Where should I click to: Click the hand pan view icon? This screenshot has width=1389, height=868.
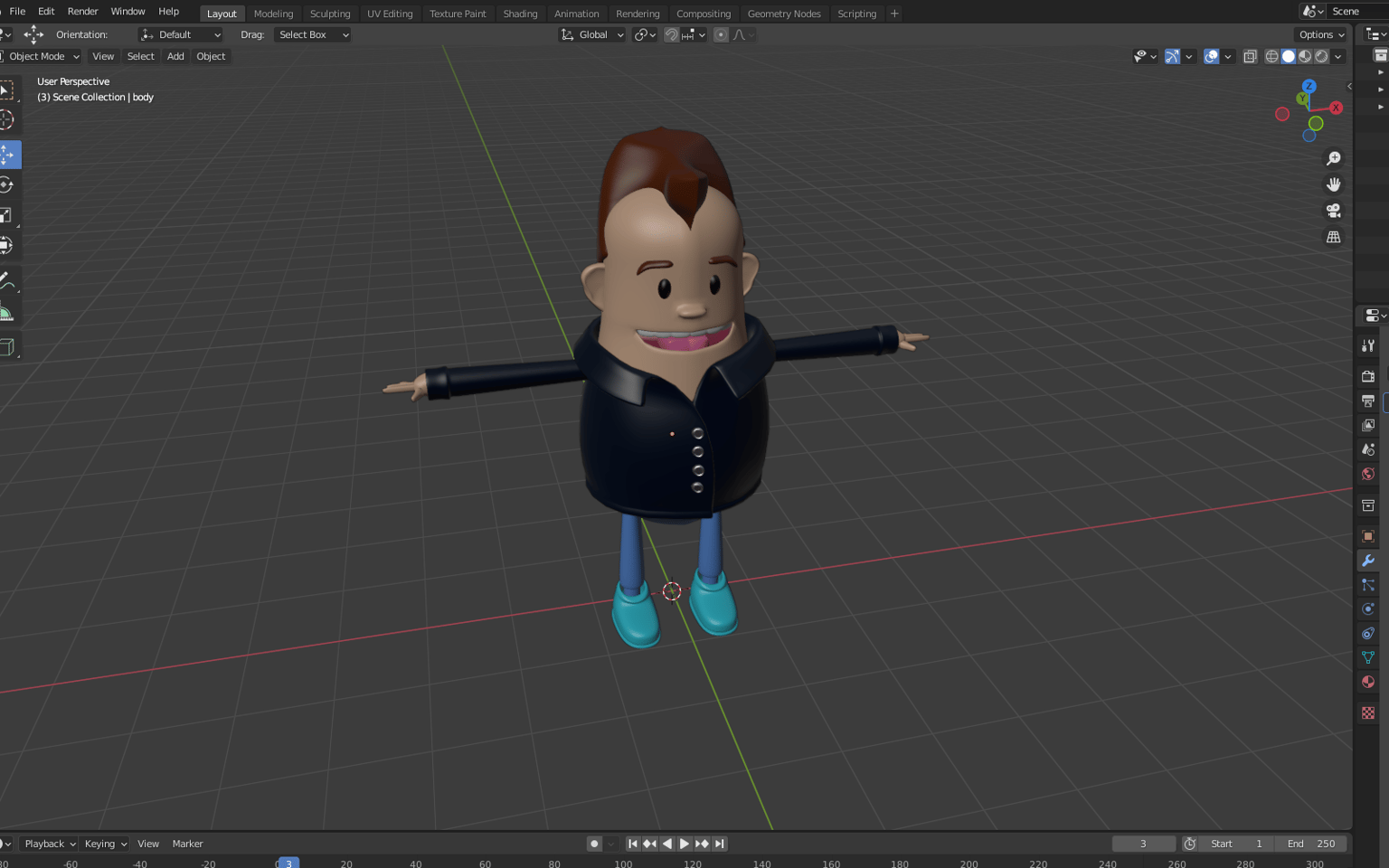pos(1333,184)
